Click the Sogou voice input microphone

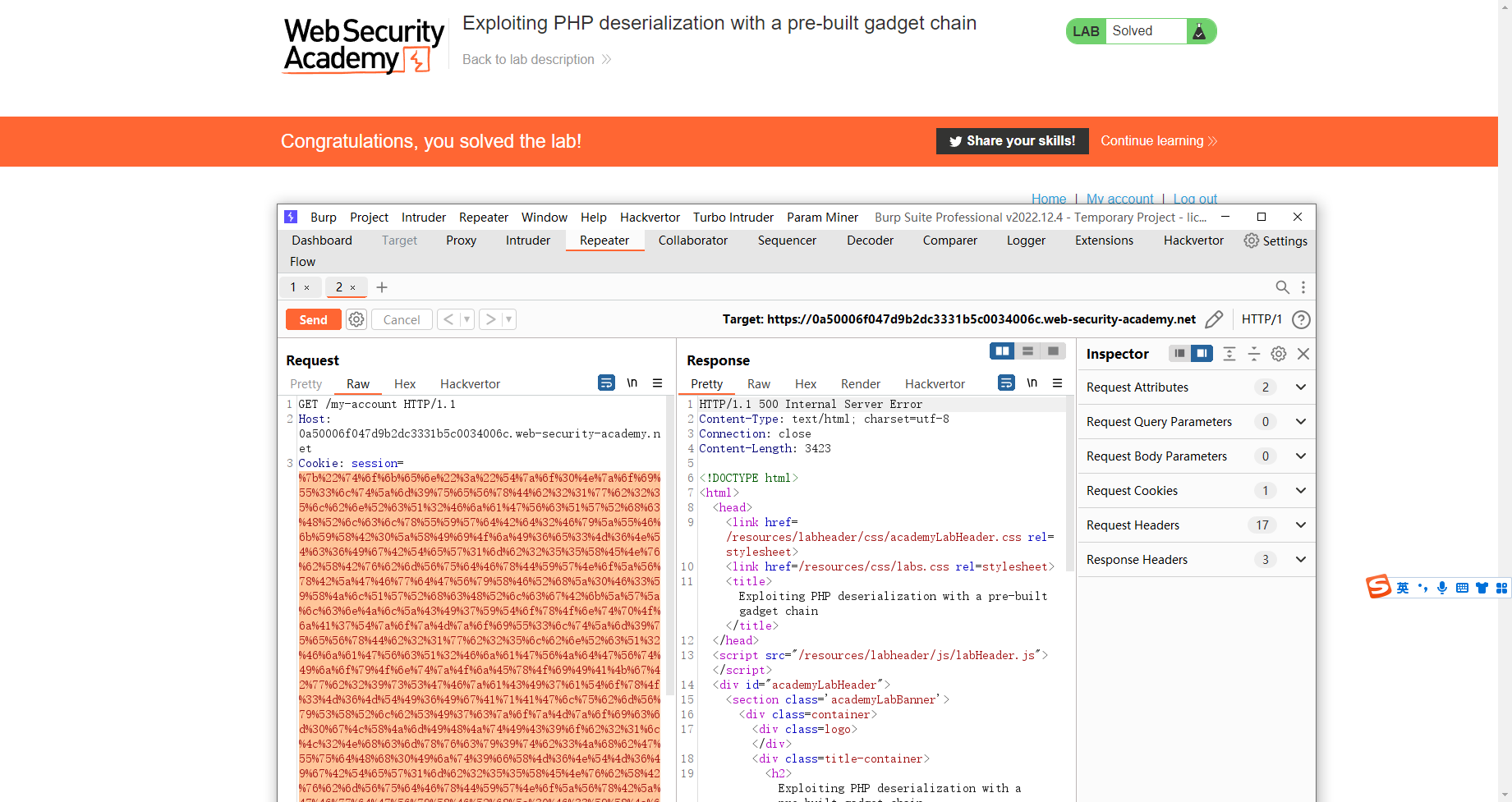[x=1442, y=588]
